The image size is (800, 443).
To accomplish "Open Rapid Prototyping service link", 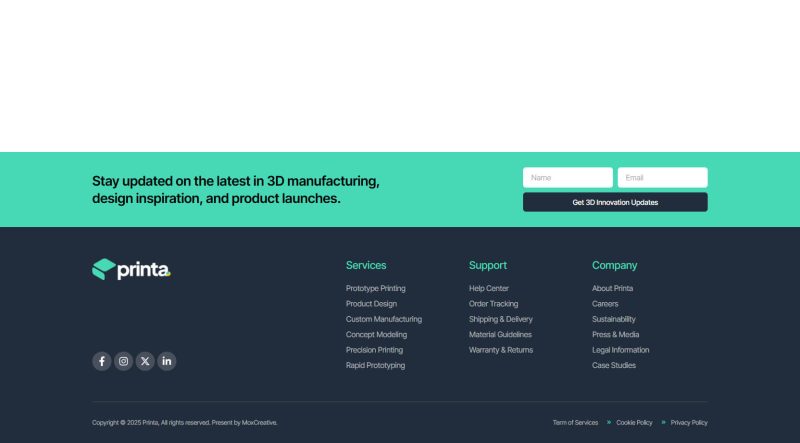I will (x=375, y=366).
